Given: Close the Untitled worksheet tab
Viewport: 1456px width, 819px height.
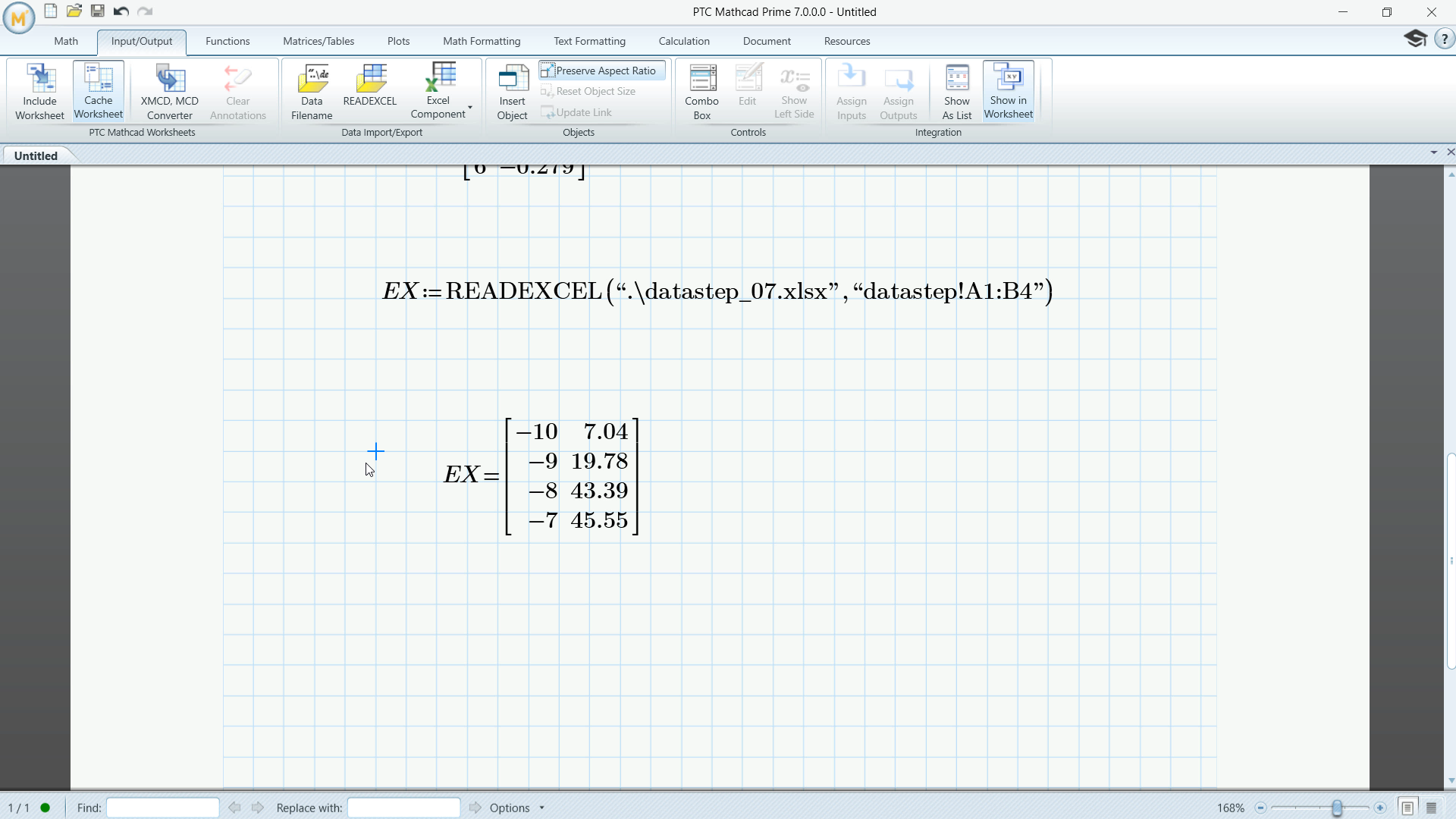Looking at the screenshot, I should 1450,152.
